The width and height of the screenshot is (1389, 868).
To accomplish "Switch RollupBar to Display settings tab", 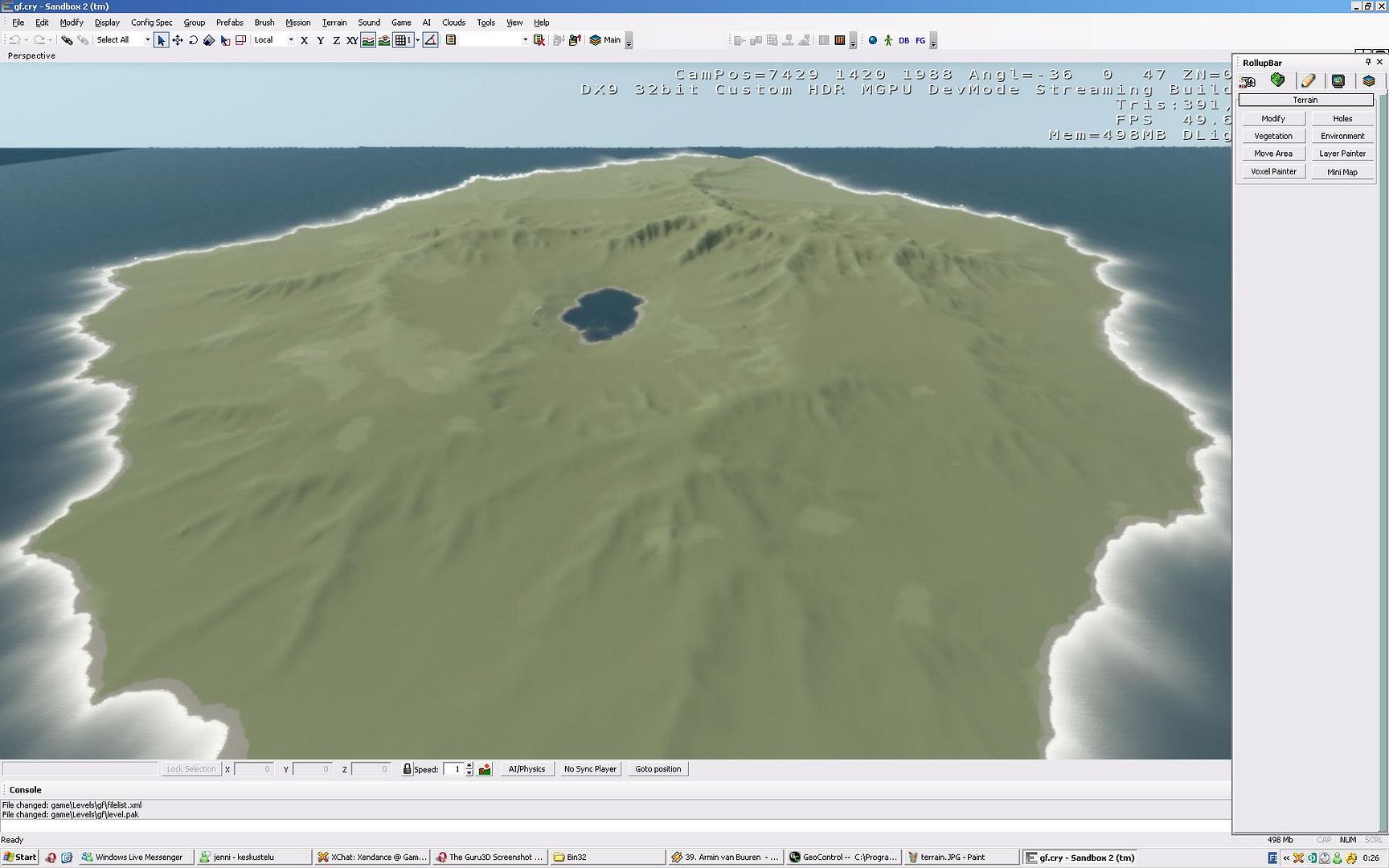I will click(x=1338, y=81).
